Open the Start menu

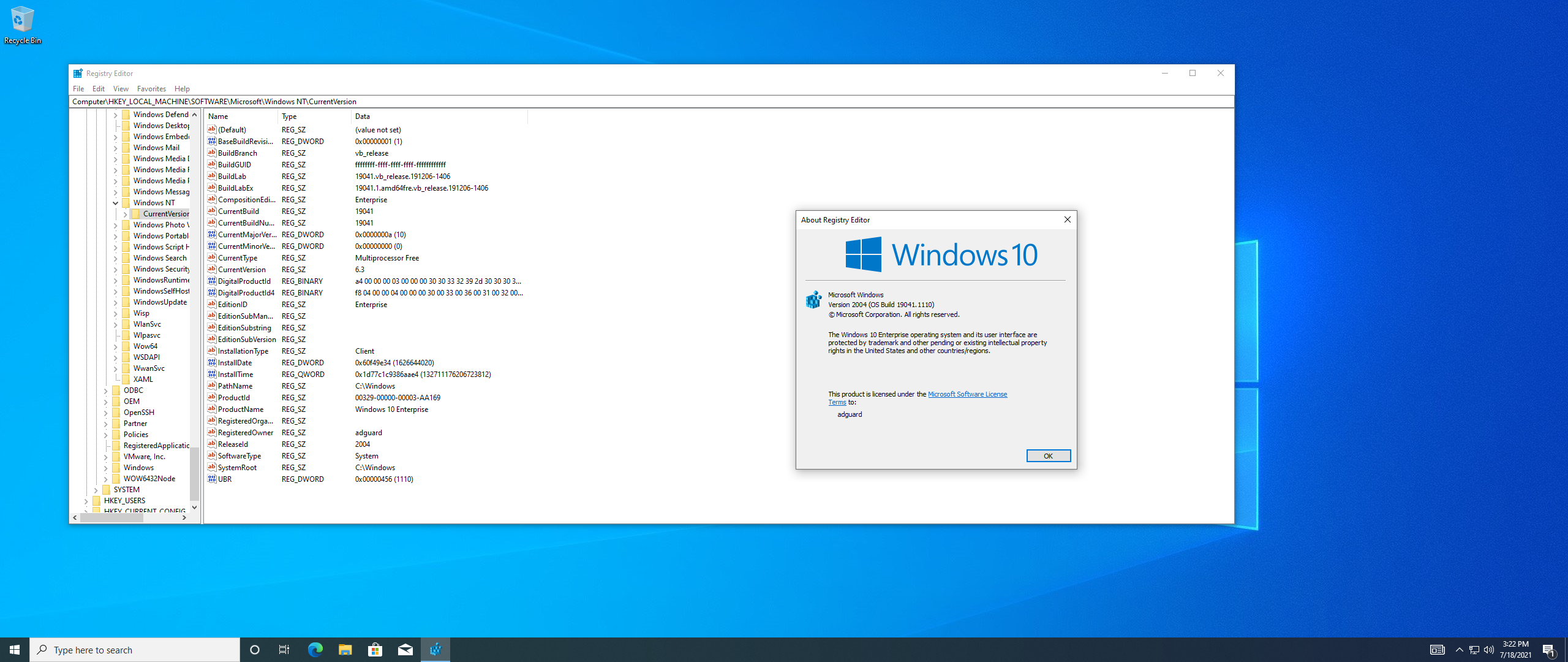click(x=15, y=650)
